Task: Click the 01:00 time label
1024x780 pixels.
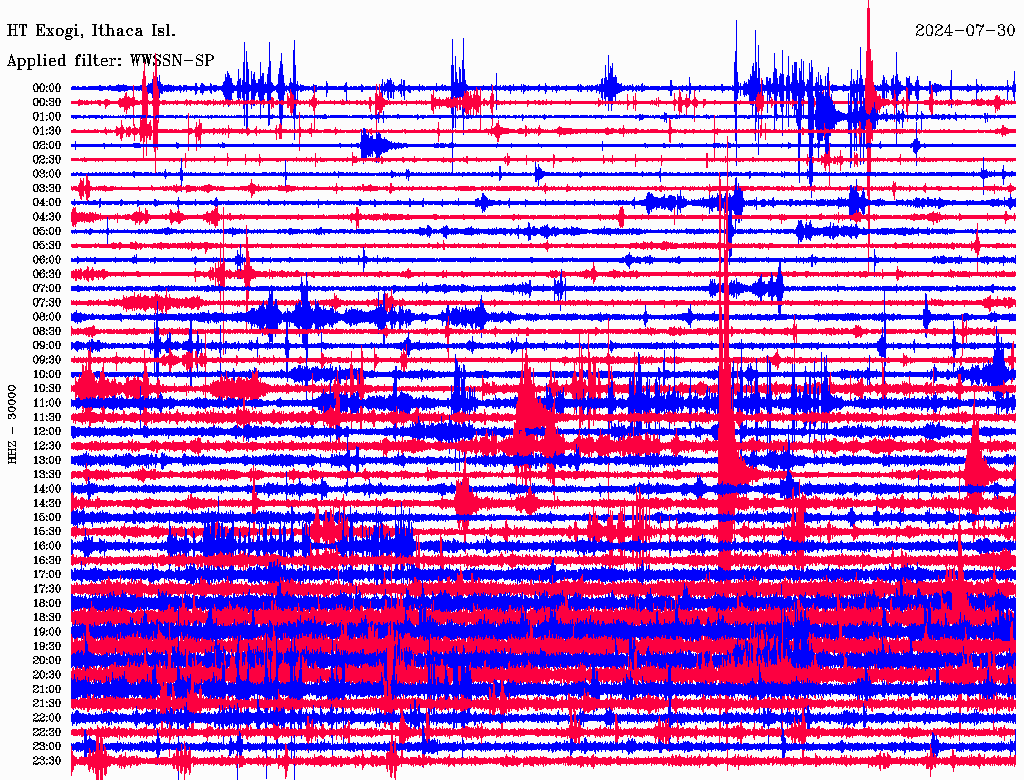Action: pyautogui.click(x=47, y=117)
